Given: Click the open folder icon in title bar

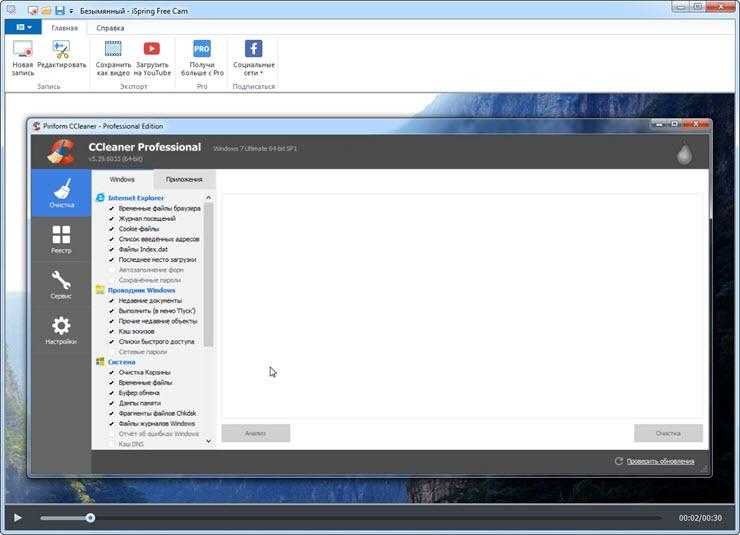Looking at the screenshot, I should pos(46,10).
